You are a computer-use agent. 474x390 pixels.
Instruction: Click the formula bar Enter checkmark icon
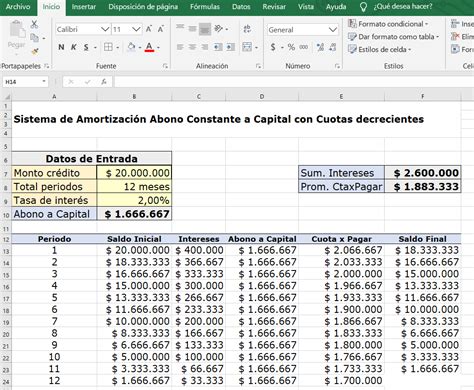(x=87, y=82)
